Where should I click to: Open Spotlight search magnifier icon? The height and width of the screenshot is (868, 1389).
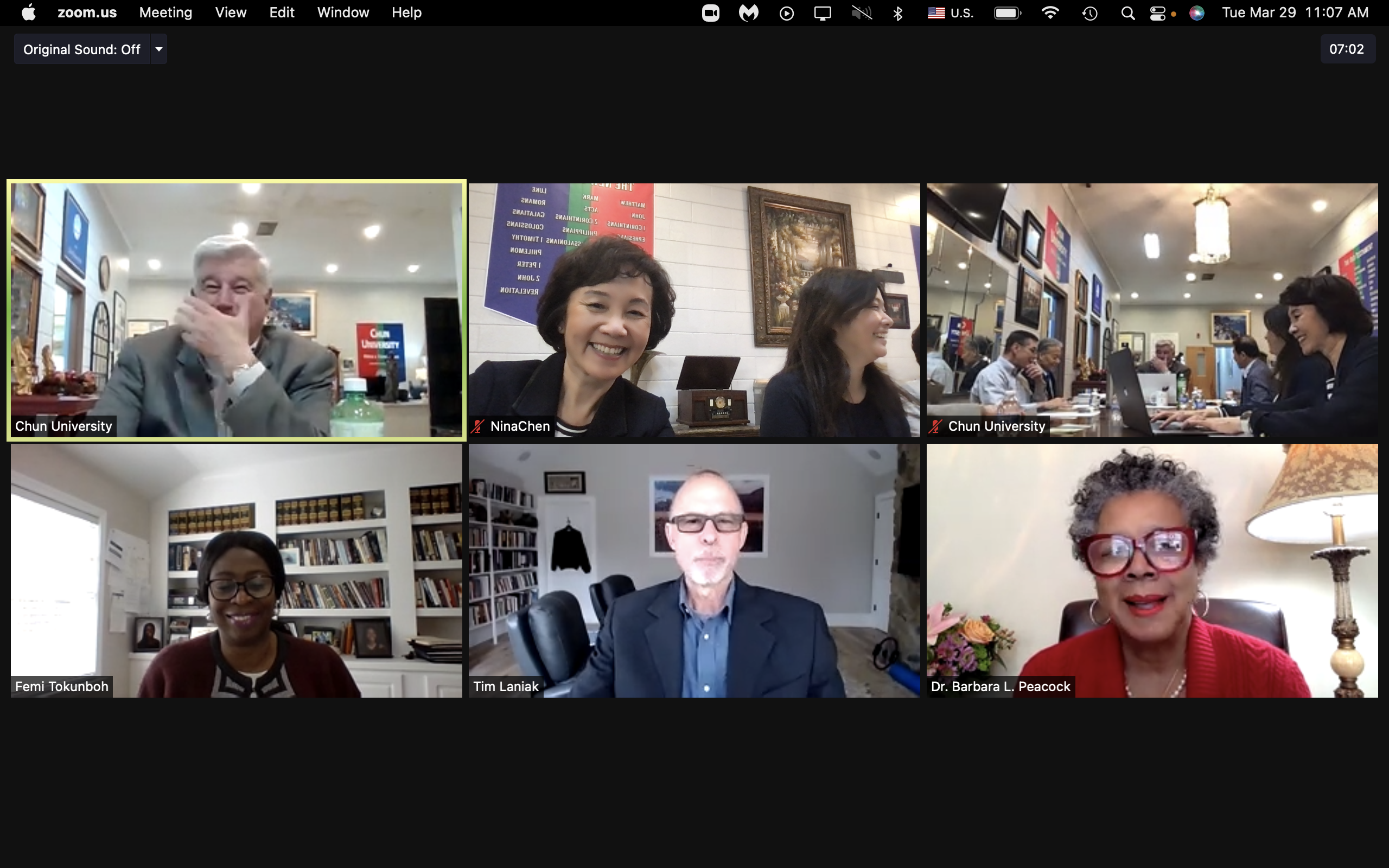[x=1127, y=12]
